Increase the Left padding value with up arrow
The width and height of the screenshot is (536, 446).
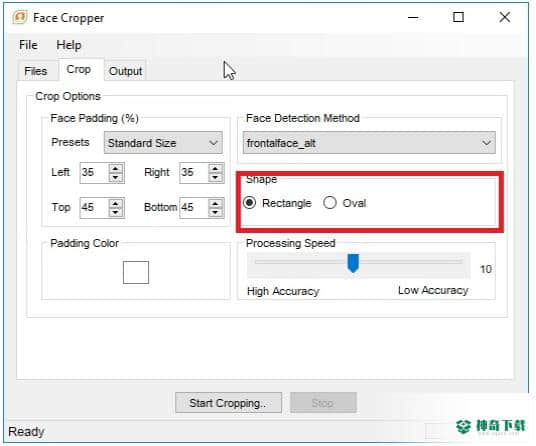(x=115, y=168)
